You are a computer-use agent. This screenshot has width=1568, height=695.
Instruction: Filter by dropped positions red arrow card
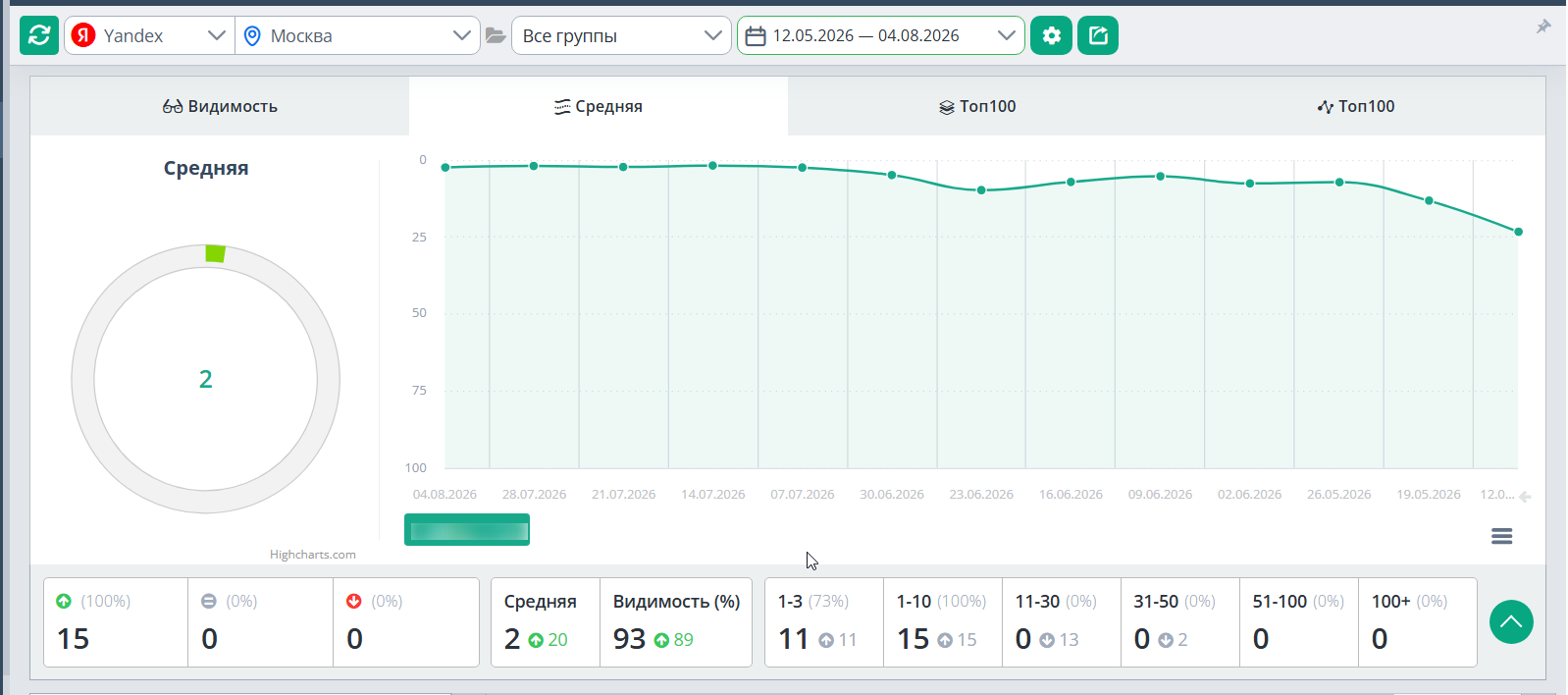pos(405,622)
